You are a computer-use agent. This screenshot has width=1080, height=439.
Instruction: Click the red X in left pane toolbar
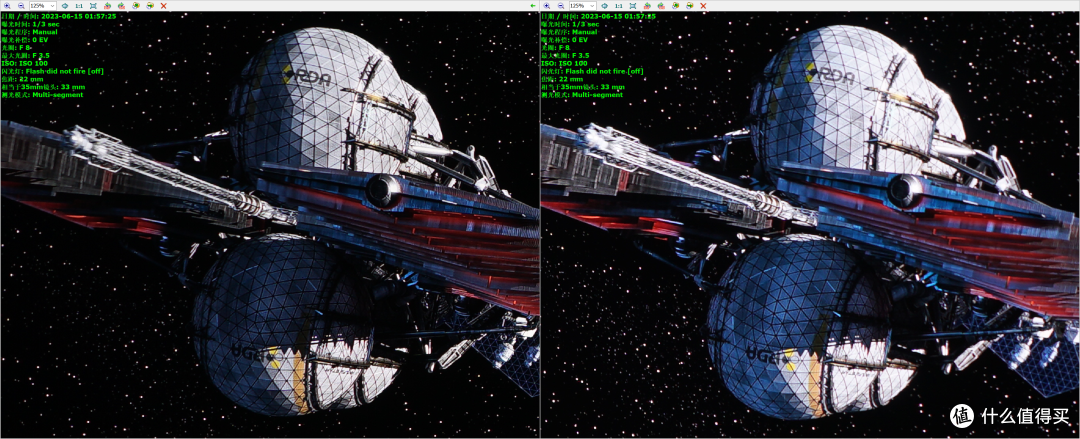pyautogui.click(x=163, y=6)
